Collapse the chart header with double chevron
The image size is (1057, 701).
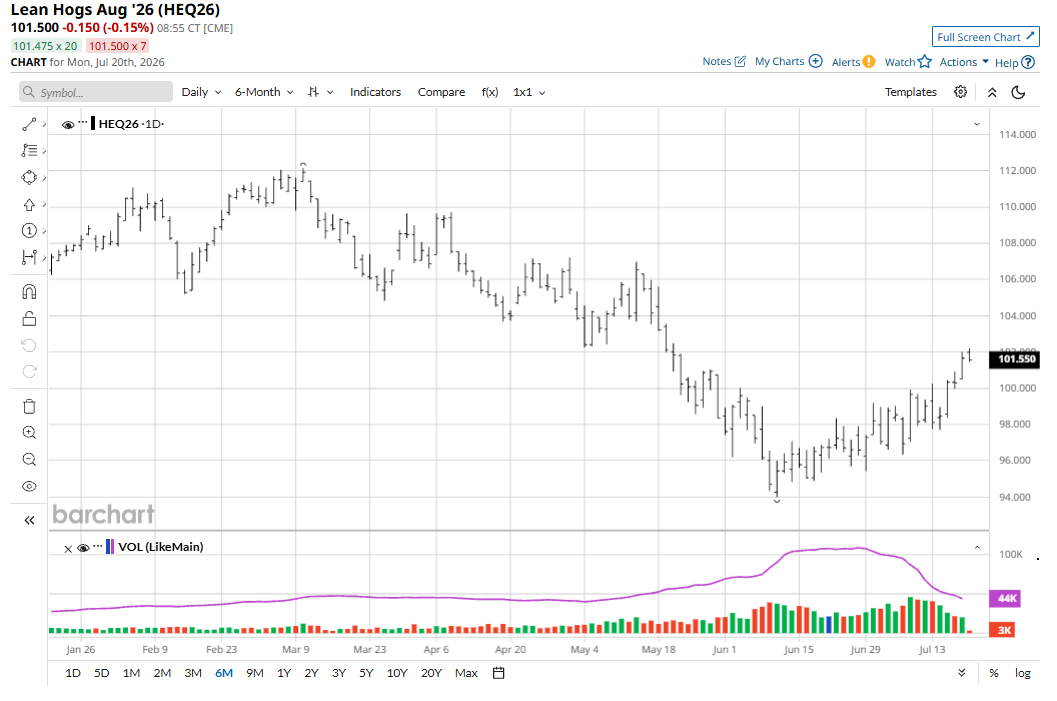[x=992, y=92]
